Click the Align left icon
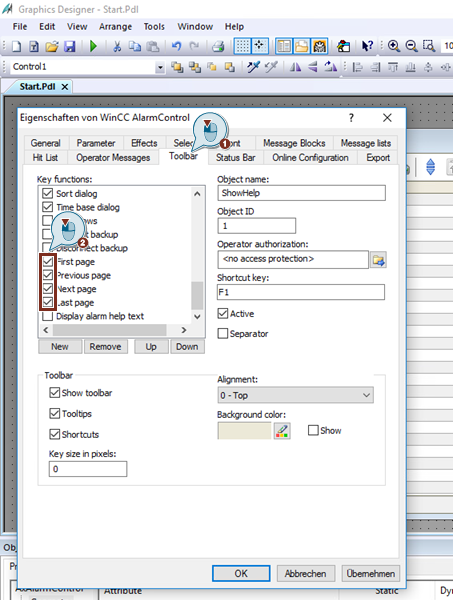 click(358, 67)
